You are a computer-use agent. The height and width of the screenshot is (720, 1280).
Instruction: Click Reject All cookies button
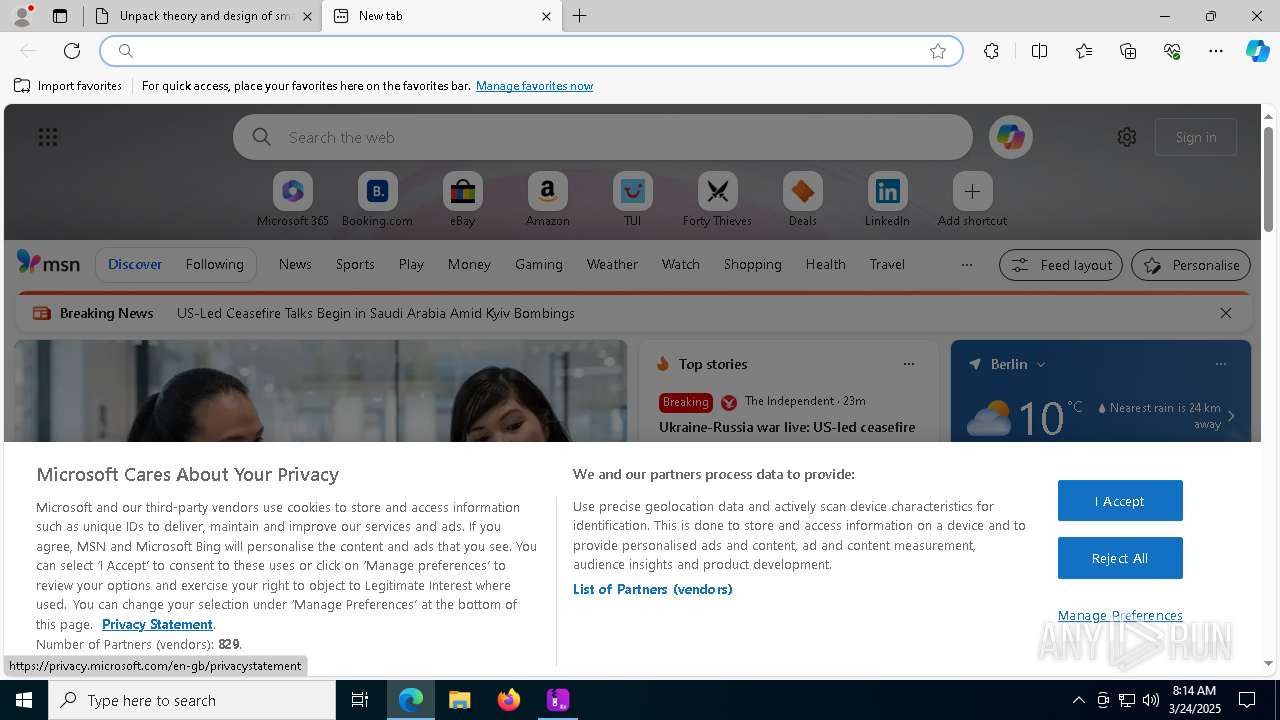tap(1120, 558)
